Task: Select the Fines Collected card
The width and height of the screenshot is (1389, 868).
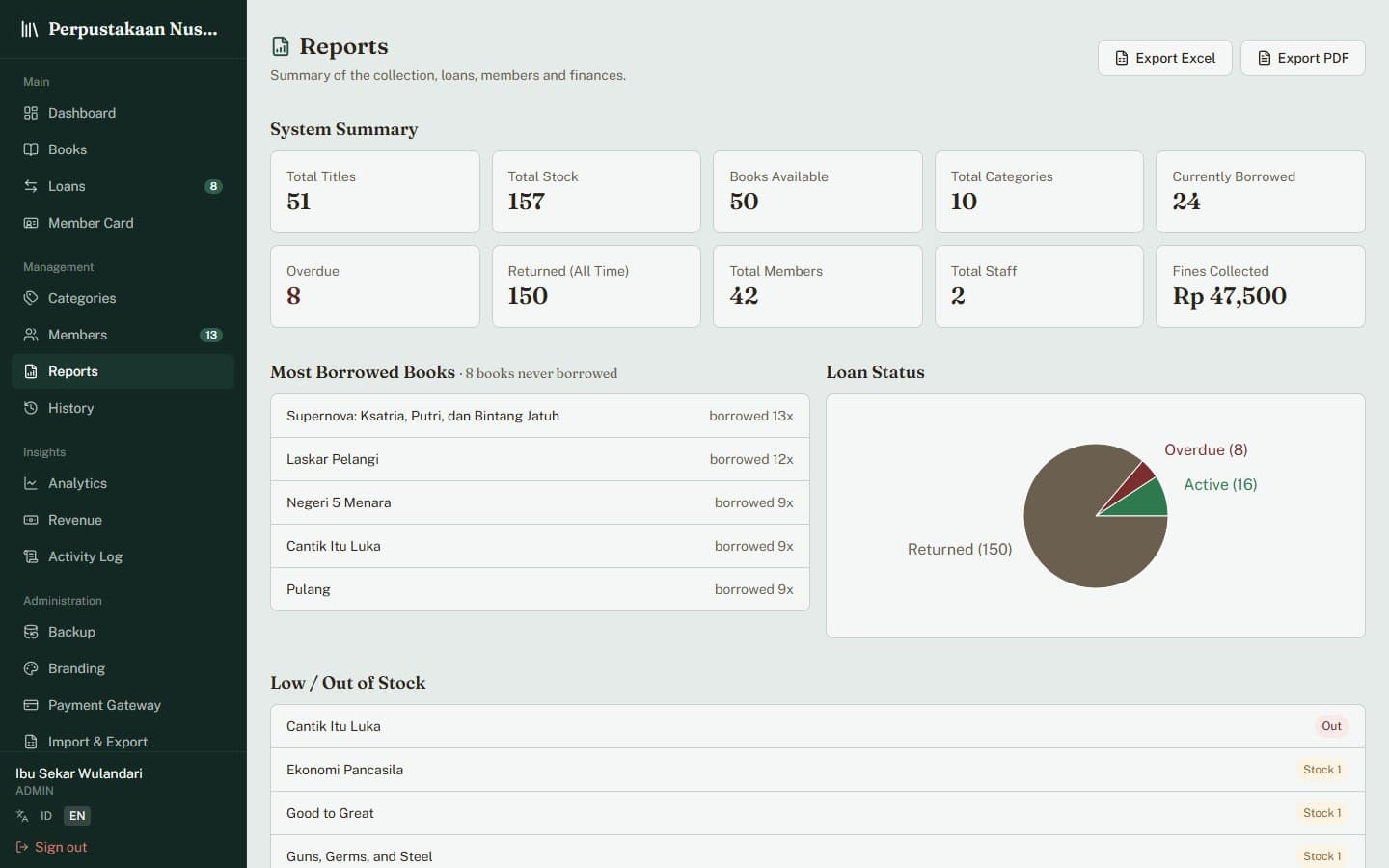Action: click(1261, 286)
